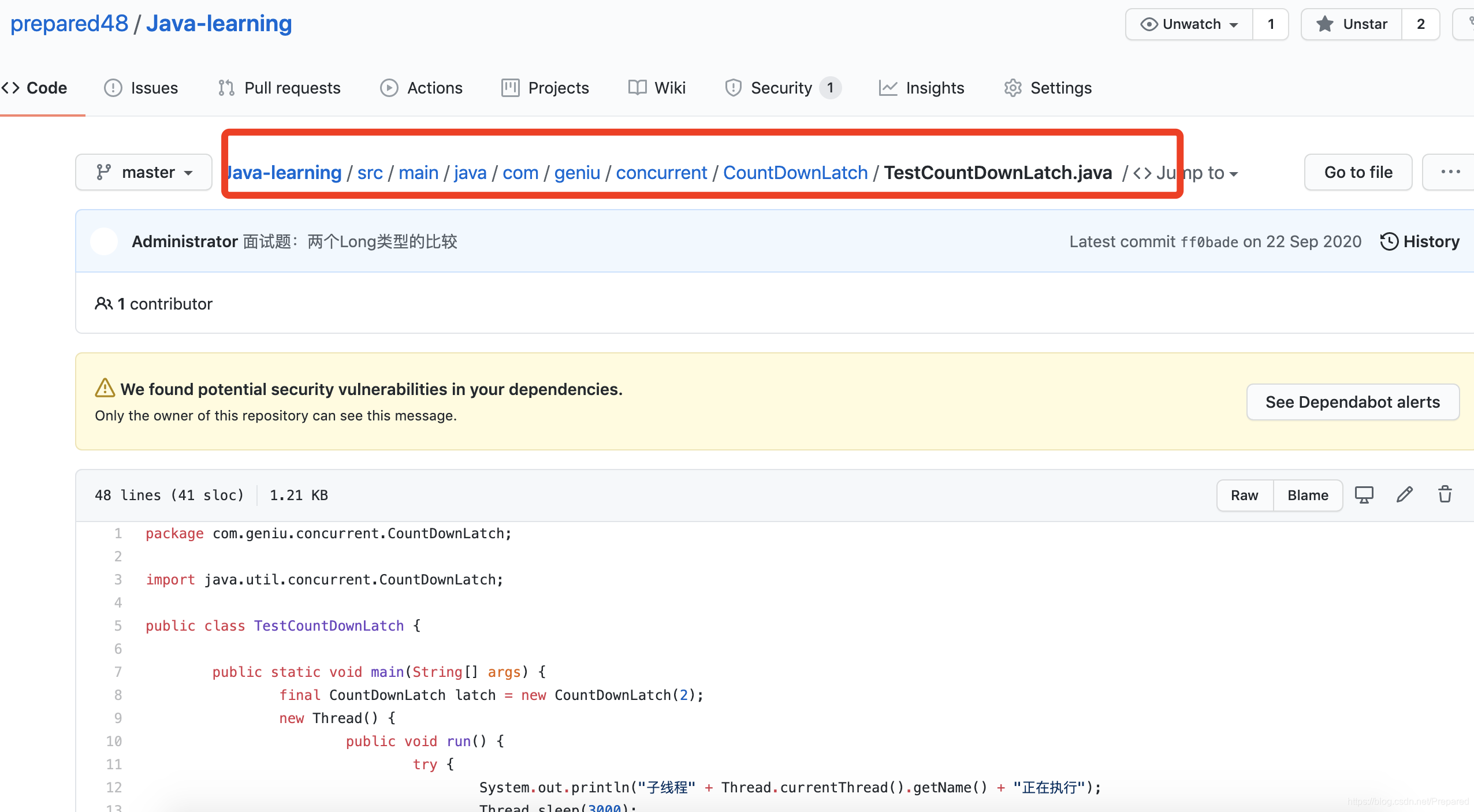Open the Issues tab

tap(141, 88)
